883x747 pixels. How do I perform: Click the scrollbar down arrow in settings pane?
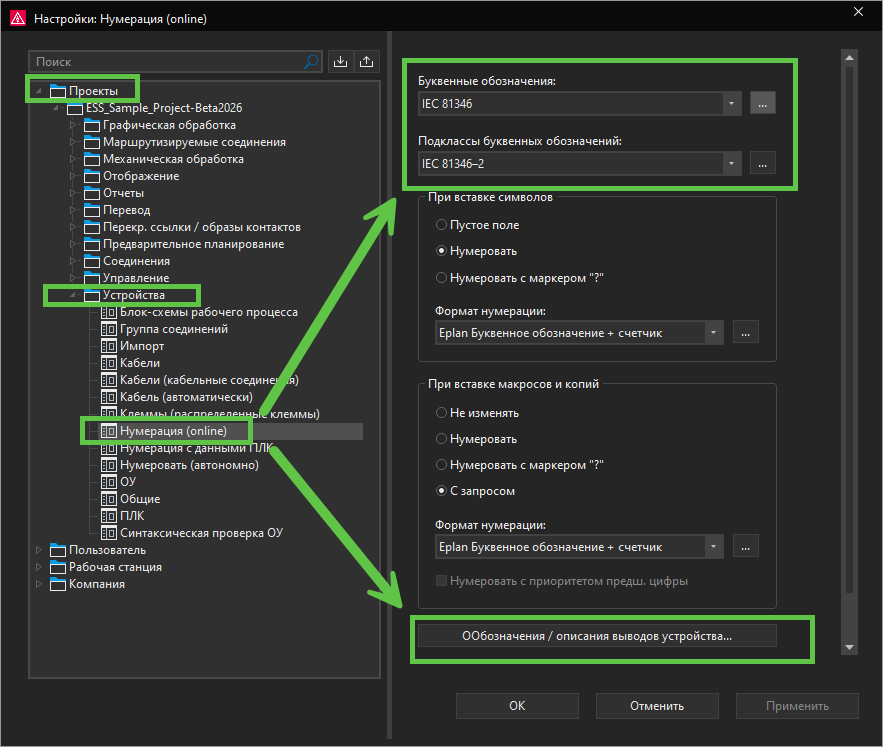[x=849, y=647]
